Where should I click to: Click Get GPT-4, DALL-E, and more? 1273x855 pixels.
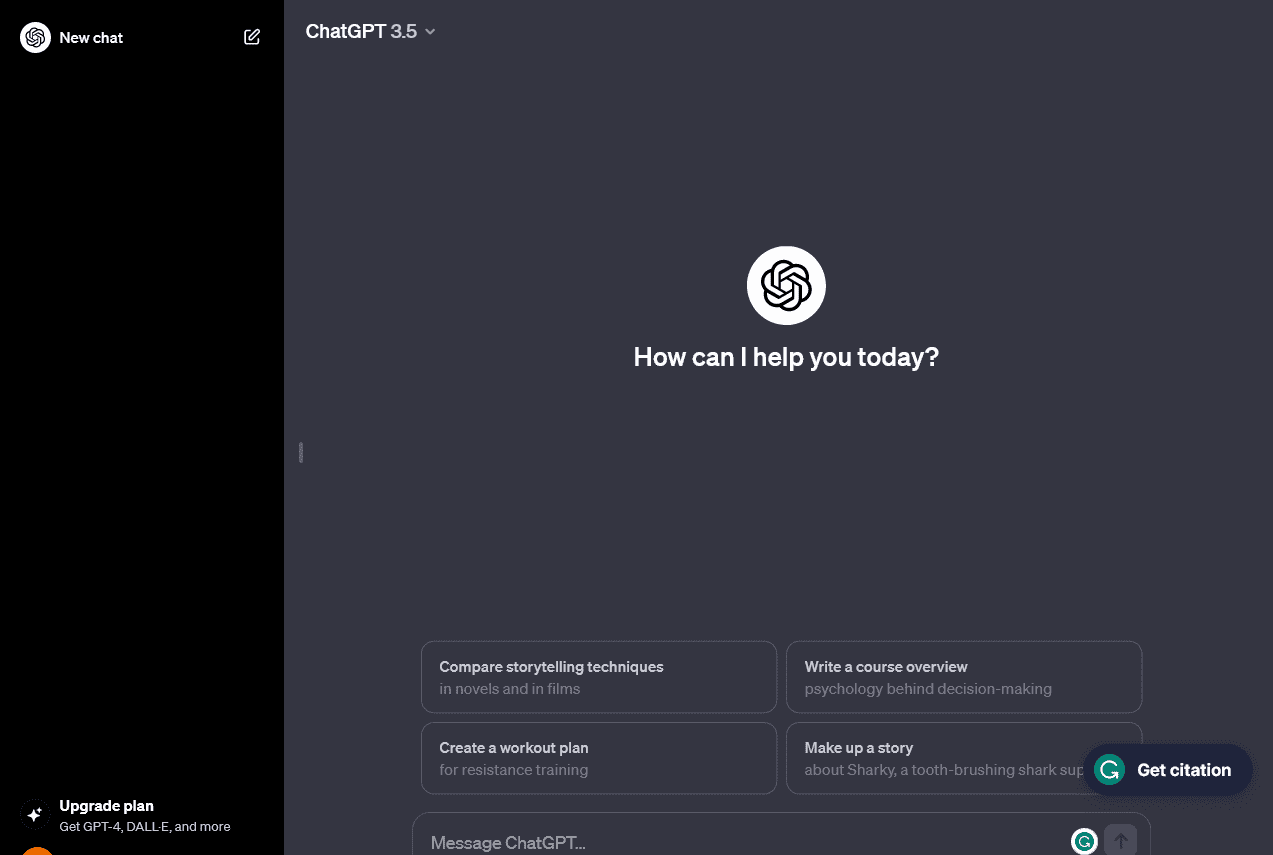(x=145, y=826)
